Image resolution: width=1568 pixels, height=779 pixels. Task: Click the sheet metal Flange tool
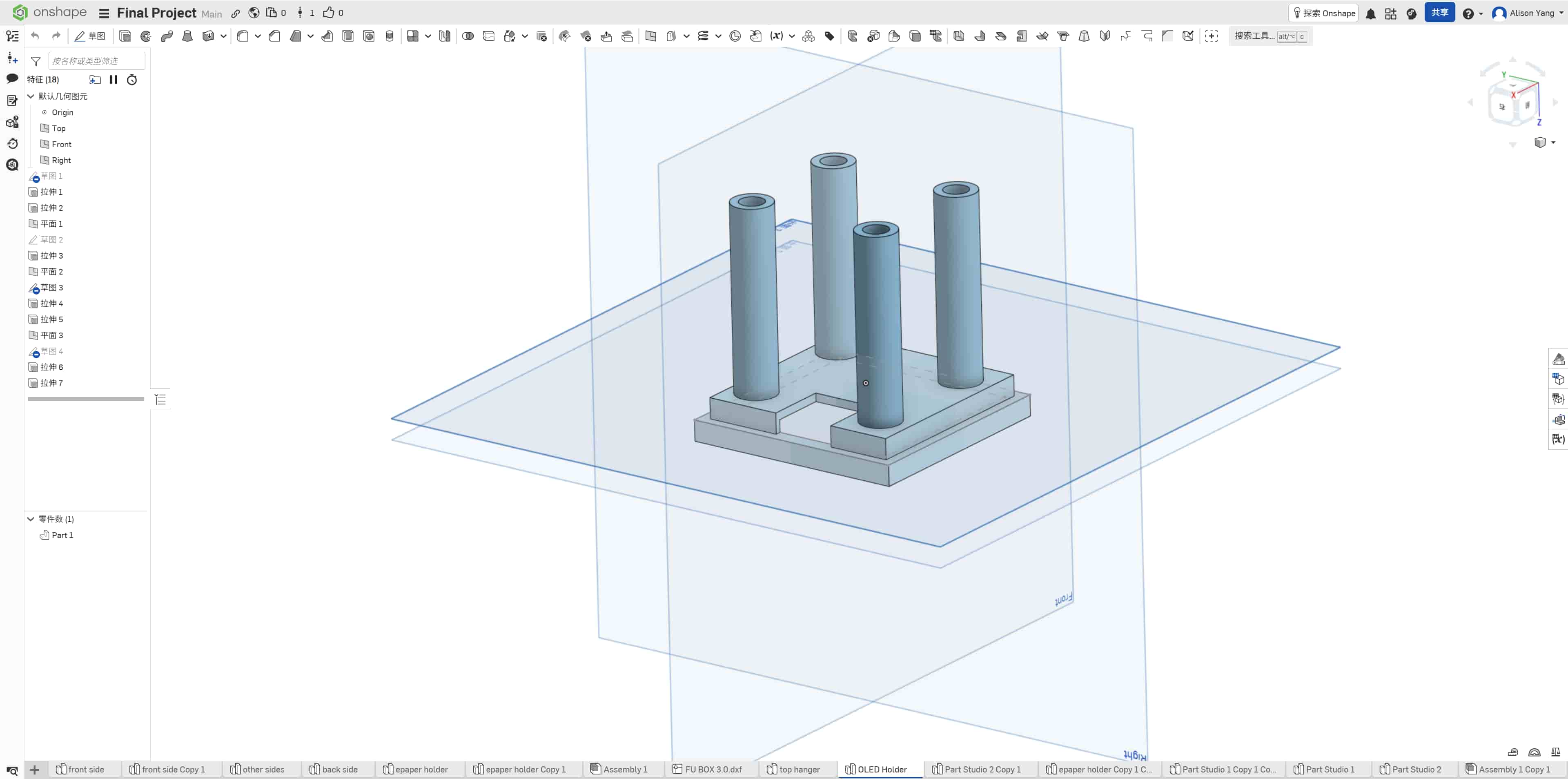(980, 36)
